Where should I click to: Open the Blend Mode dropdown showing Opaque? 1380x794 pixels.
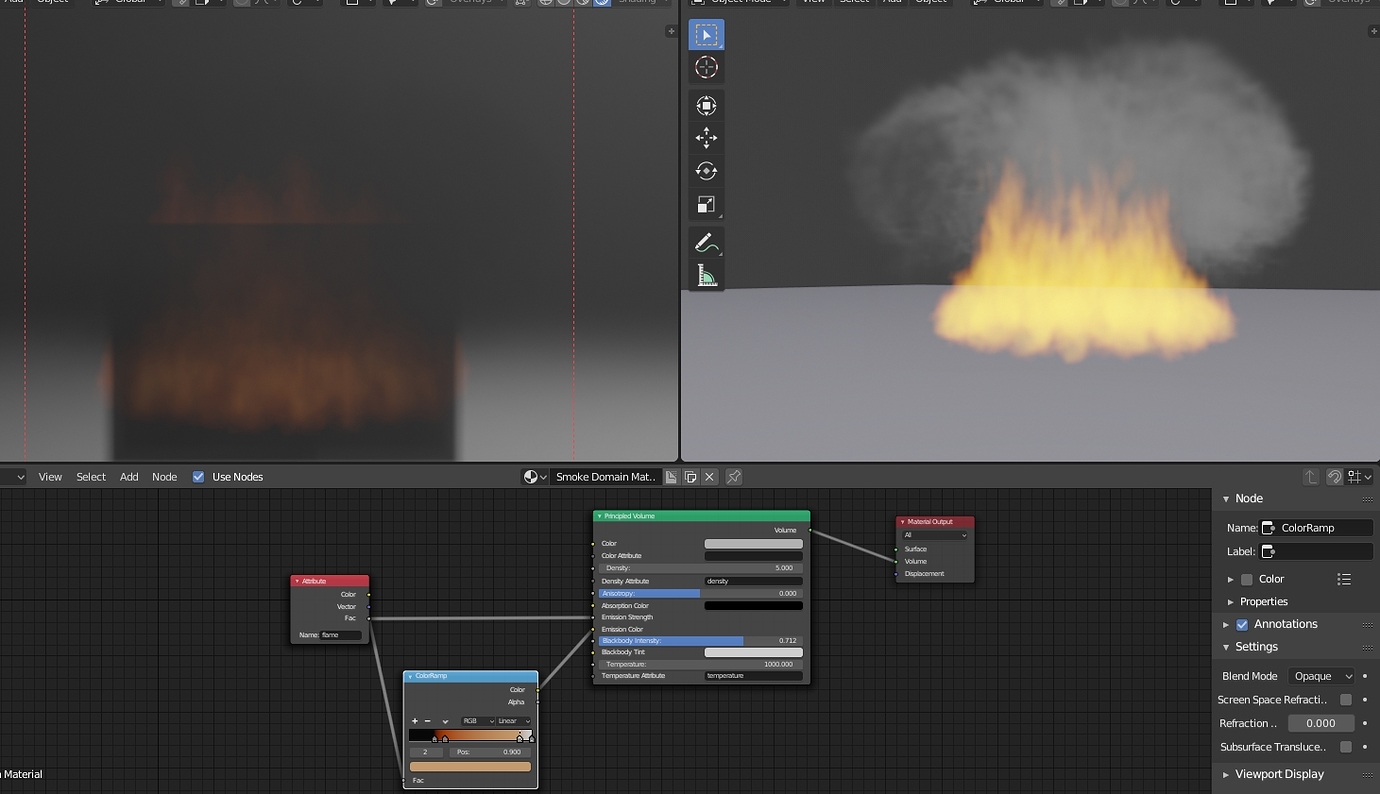point(1321,676)
